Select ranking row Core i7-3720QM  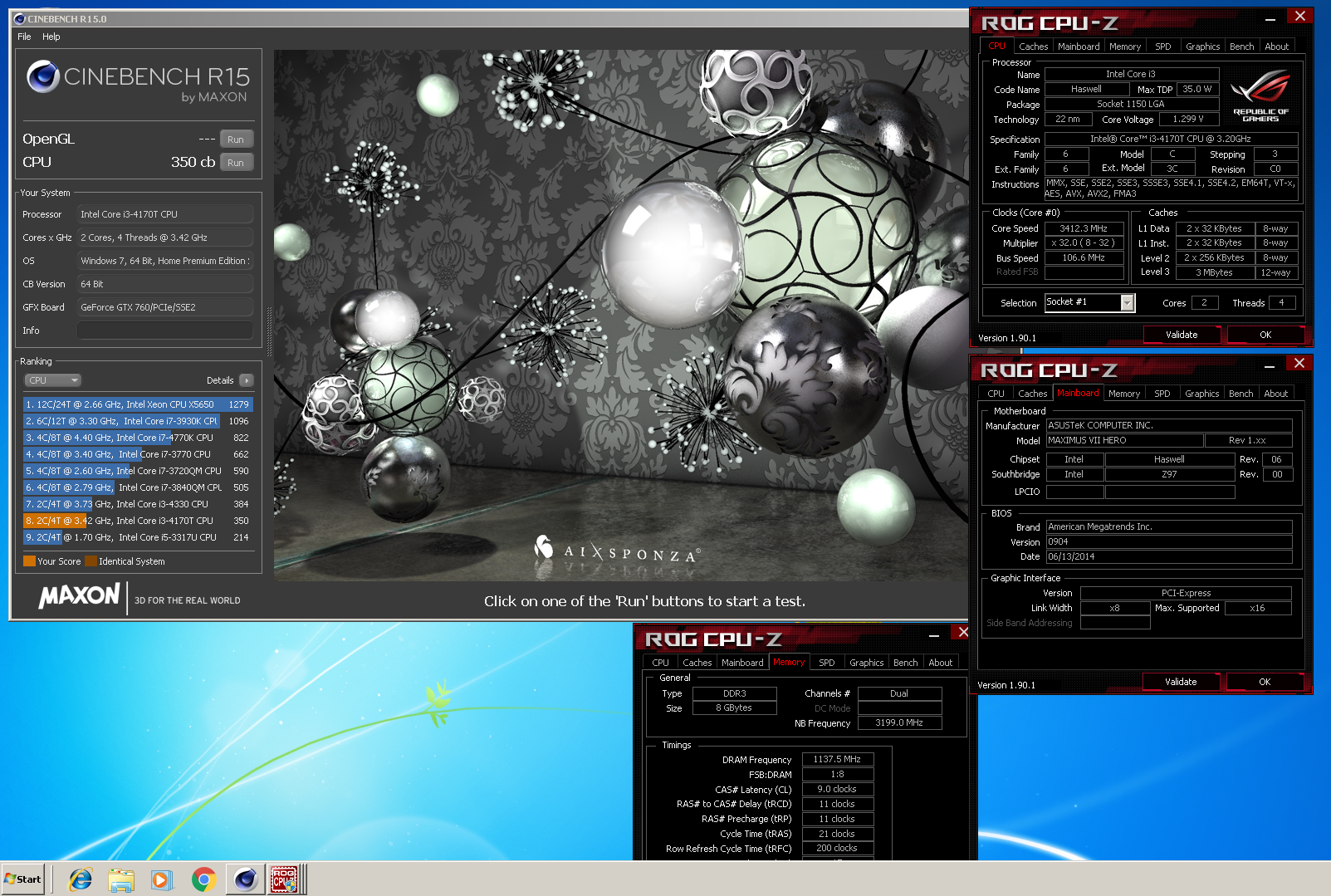138,471
